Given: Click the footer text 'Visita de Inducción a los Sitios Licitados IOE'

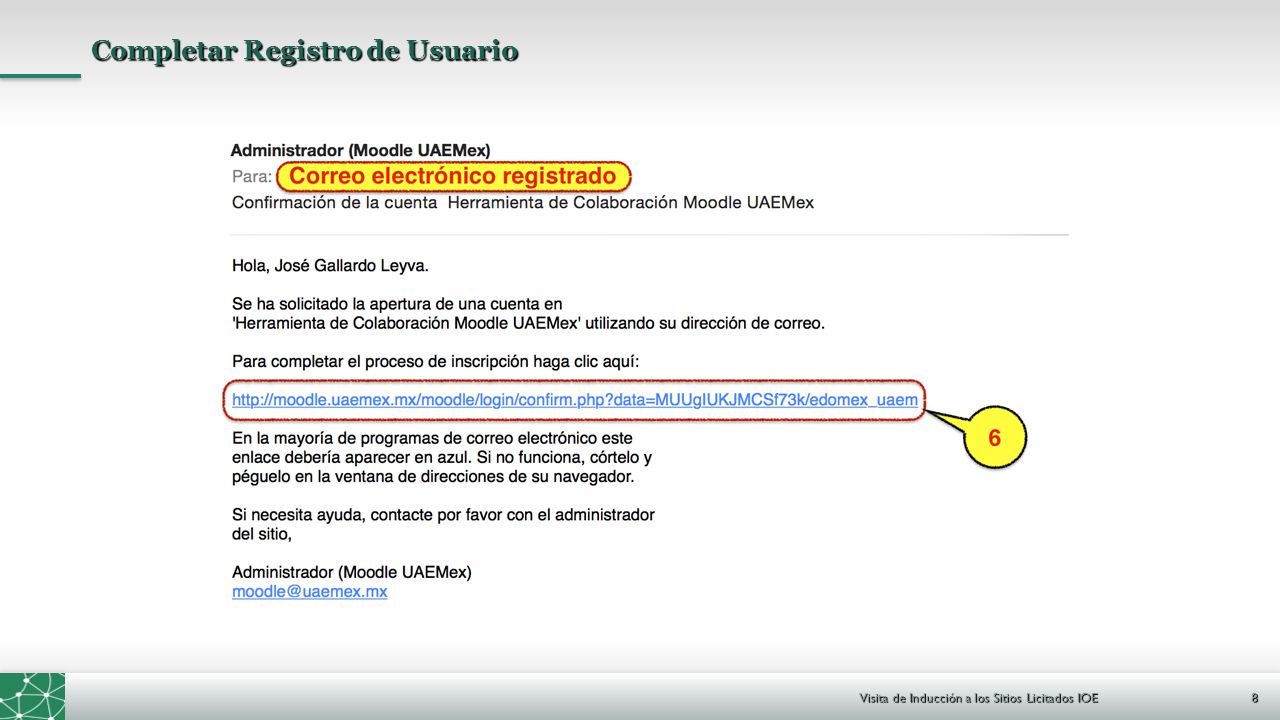Looking at the screenshot, I should (x=979, y=697).
